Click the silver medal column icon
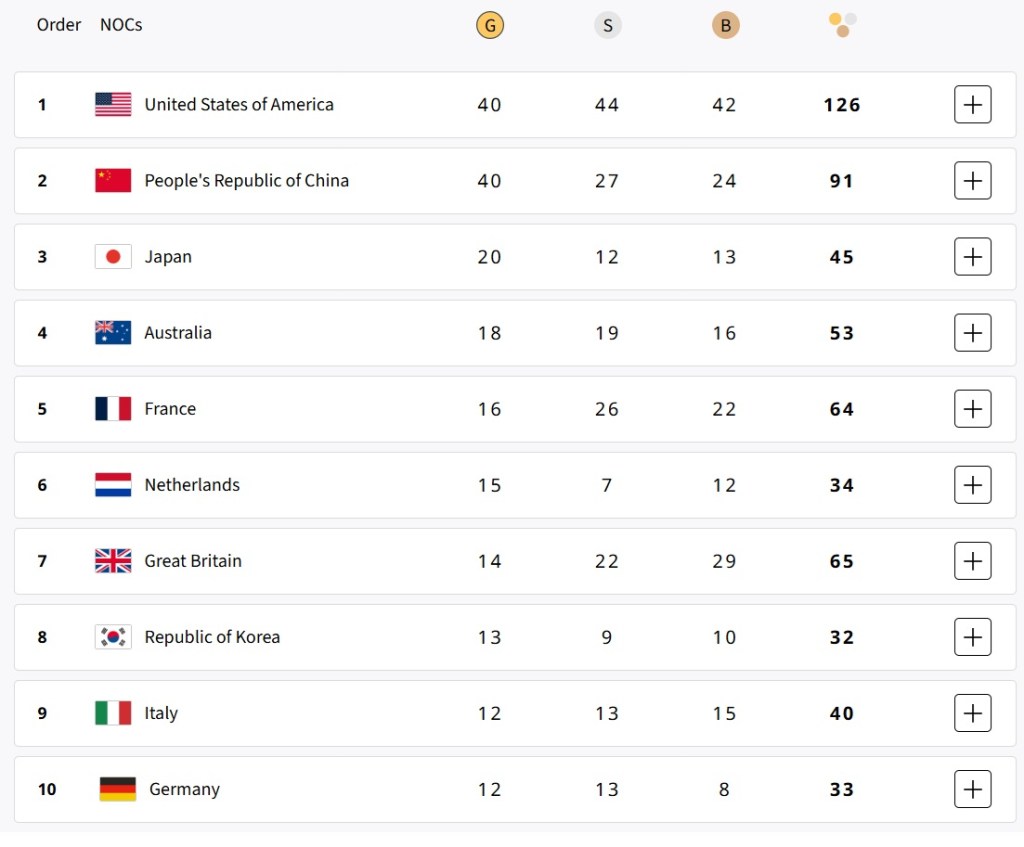The height and width of the screenshot is (847, 1024). tap(607, 26)
